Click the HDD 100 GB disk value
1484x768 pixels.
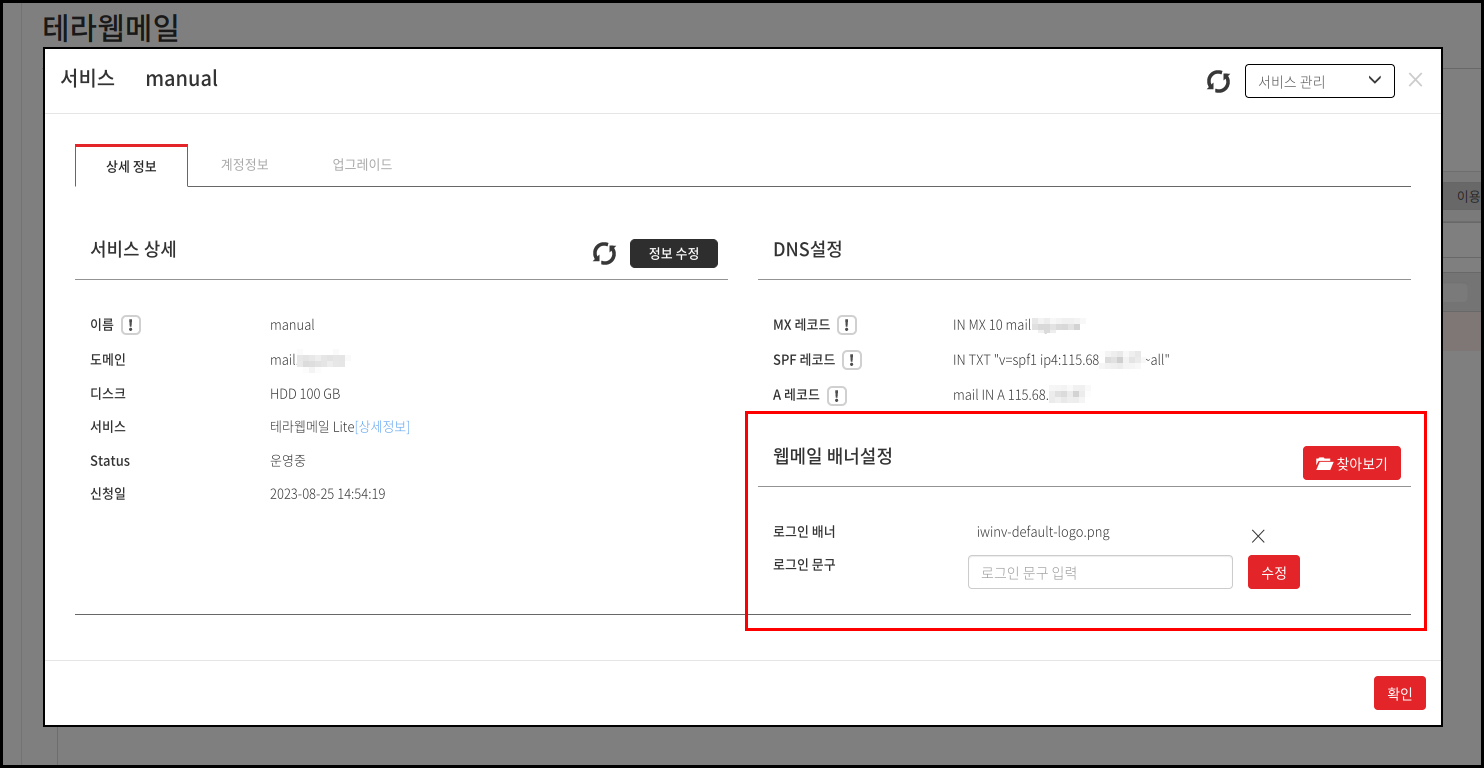[305, 394]
